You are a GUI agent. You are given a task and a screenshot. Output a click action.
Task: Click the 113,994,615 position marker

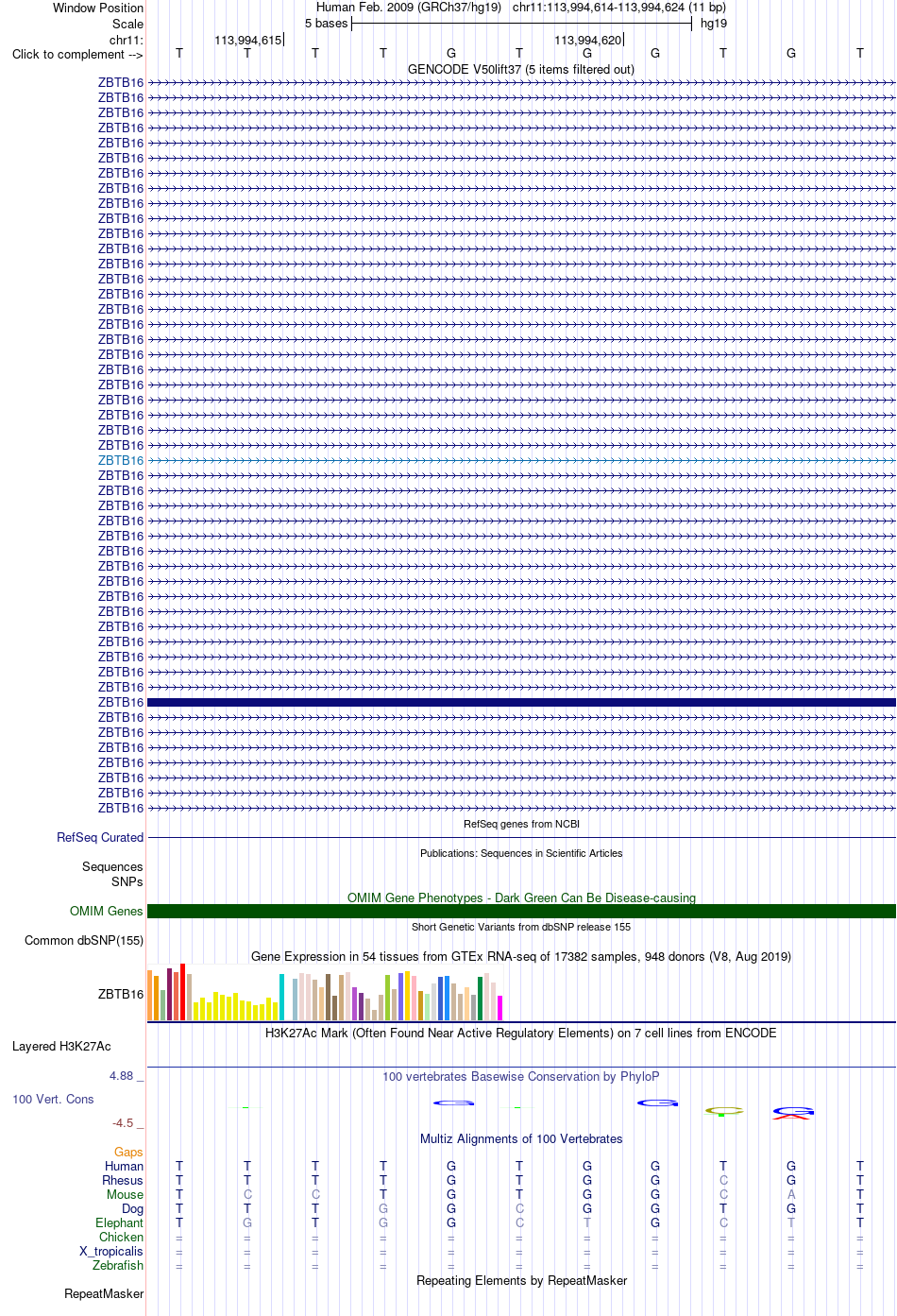coord(248,40)
